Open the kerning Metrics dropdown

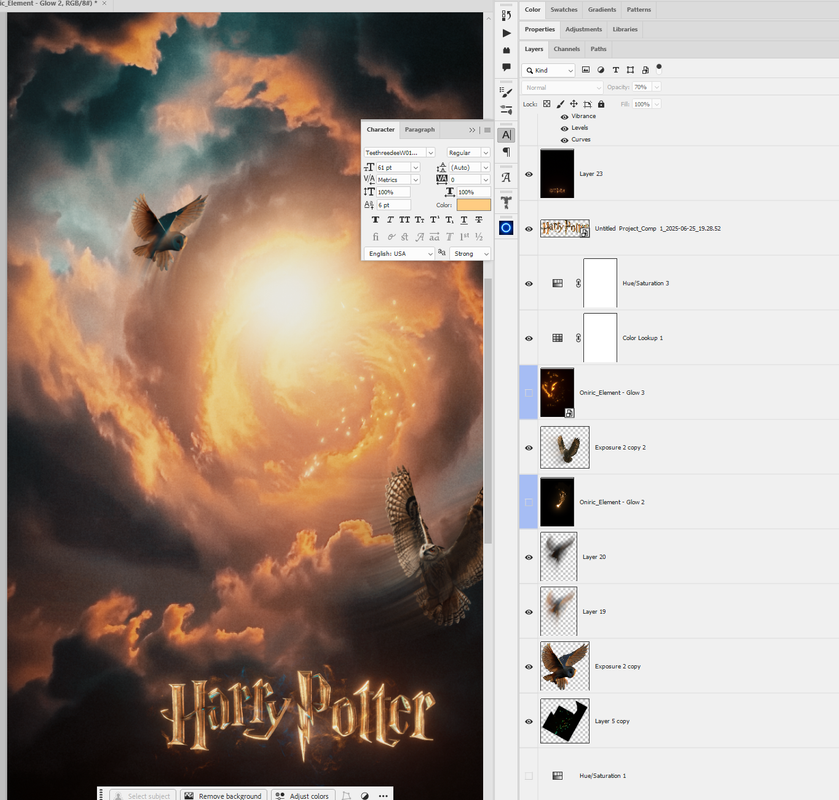415,180
